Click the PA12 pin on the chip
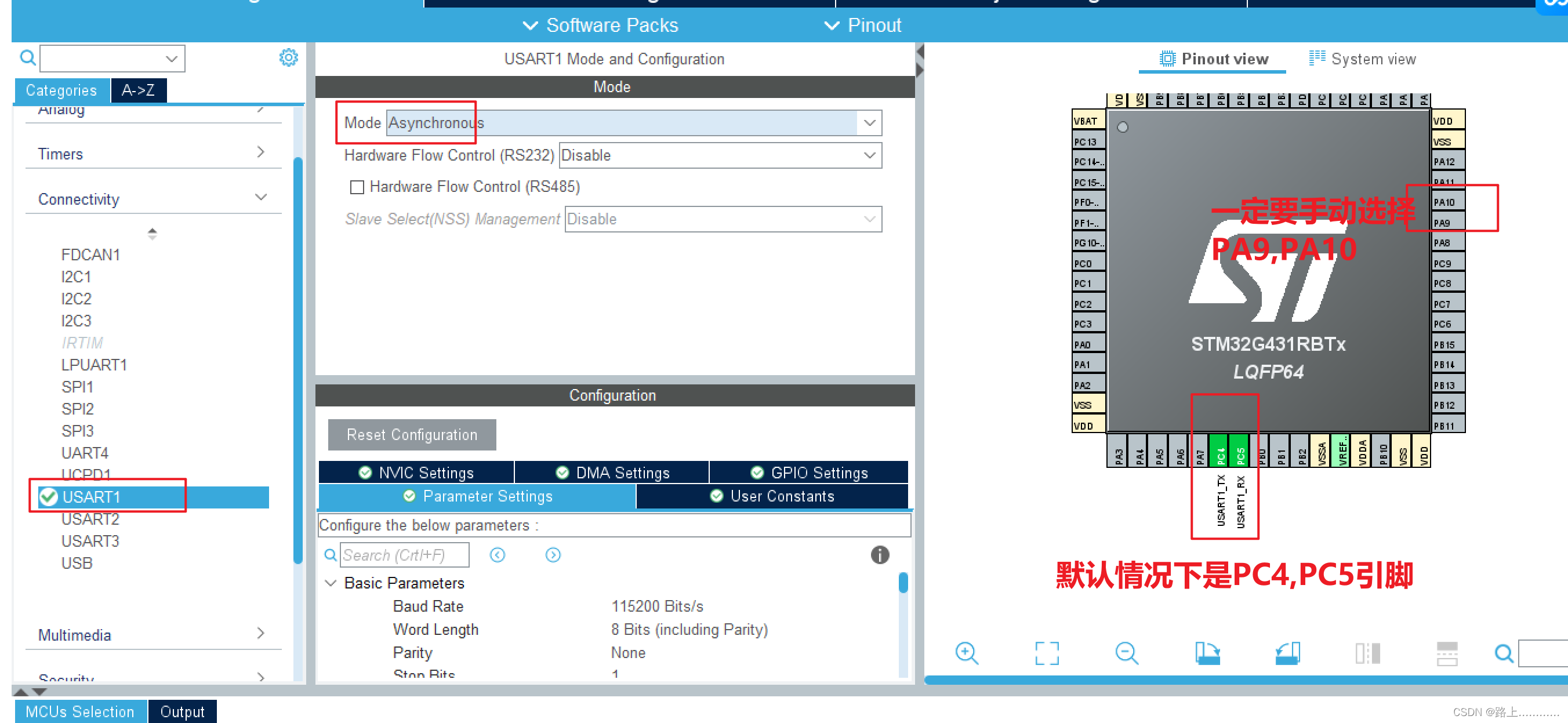 pyautogui.click(x=1448, y=162)
